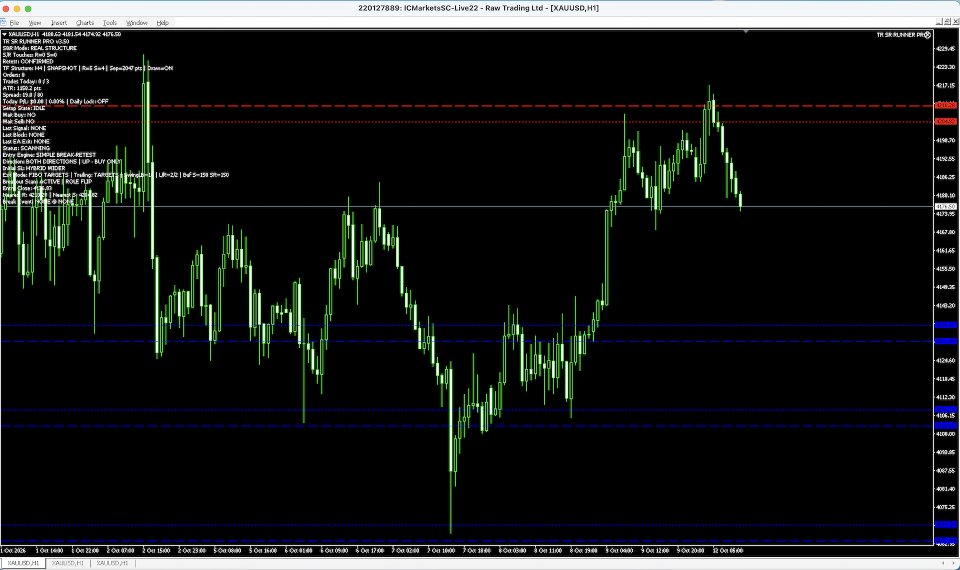The image size is (960, 570).
Task: Open the File menu
Action: pos(14,23)
